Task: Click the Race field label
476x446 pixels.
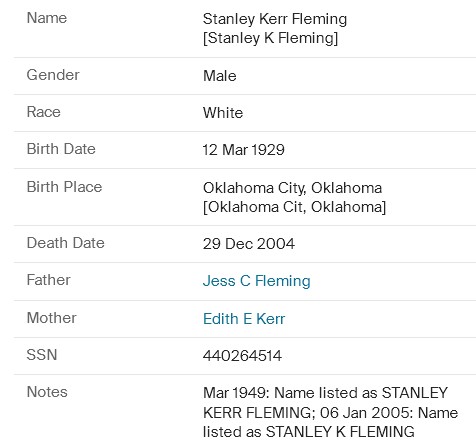Action: tap(44, 112)
